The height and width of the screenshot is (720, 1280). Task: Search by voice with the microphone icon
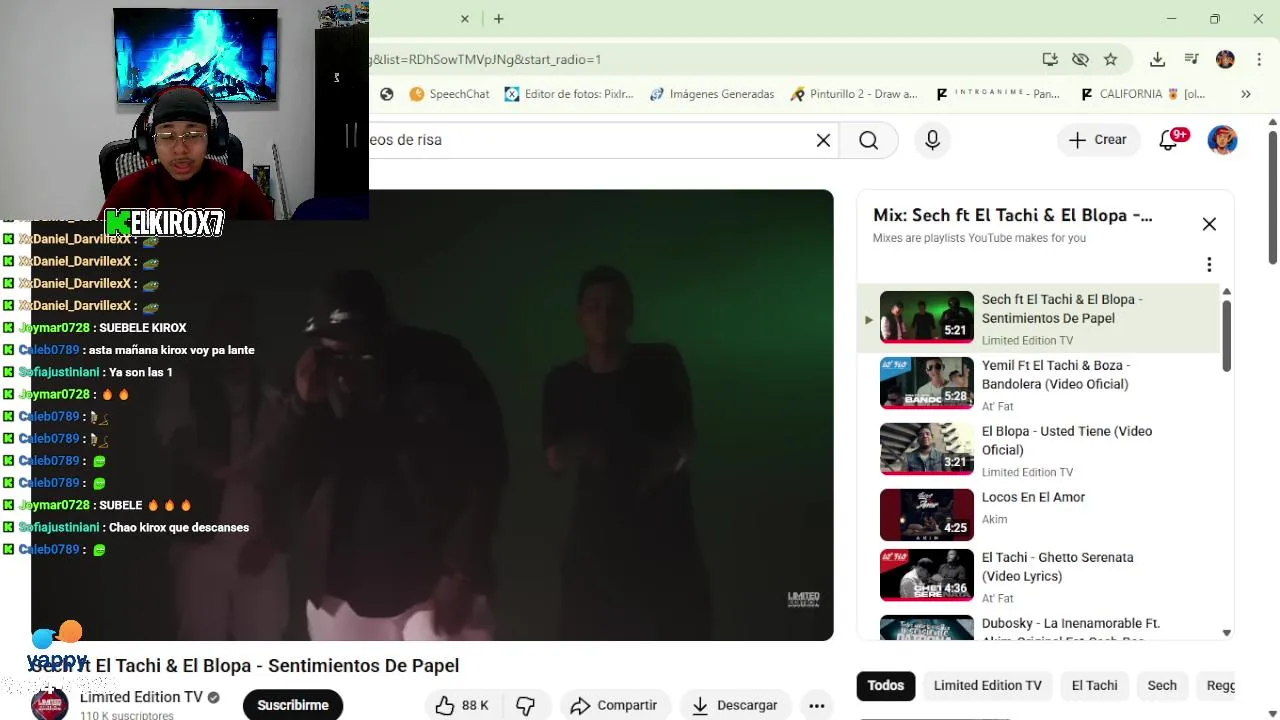pos(932,140)
